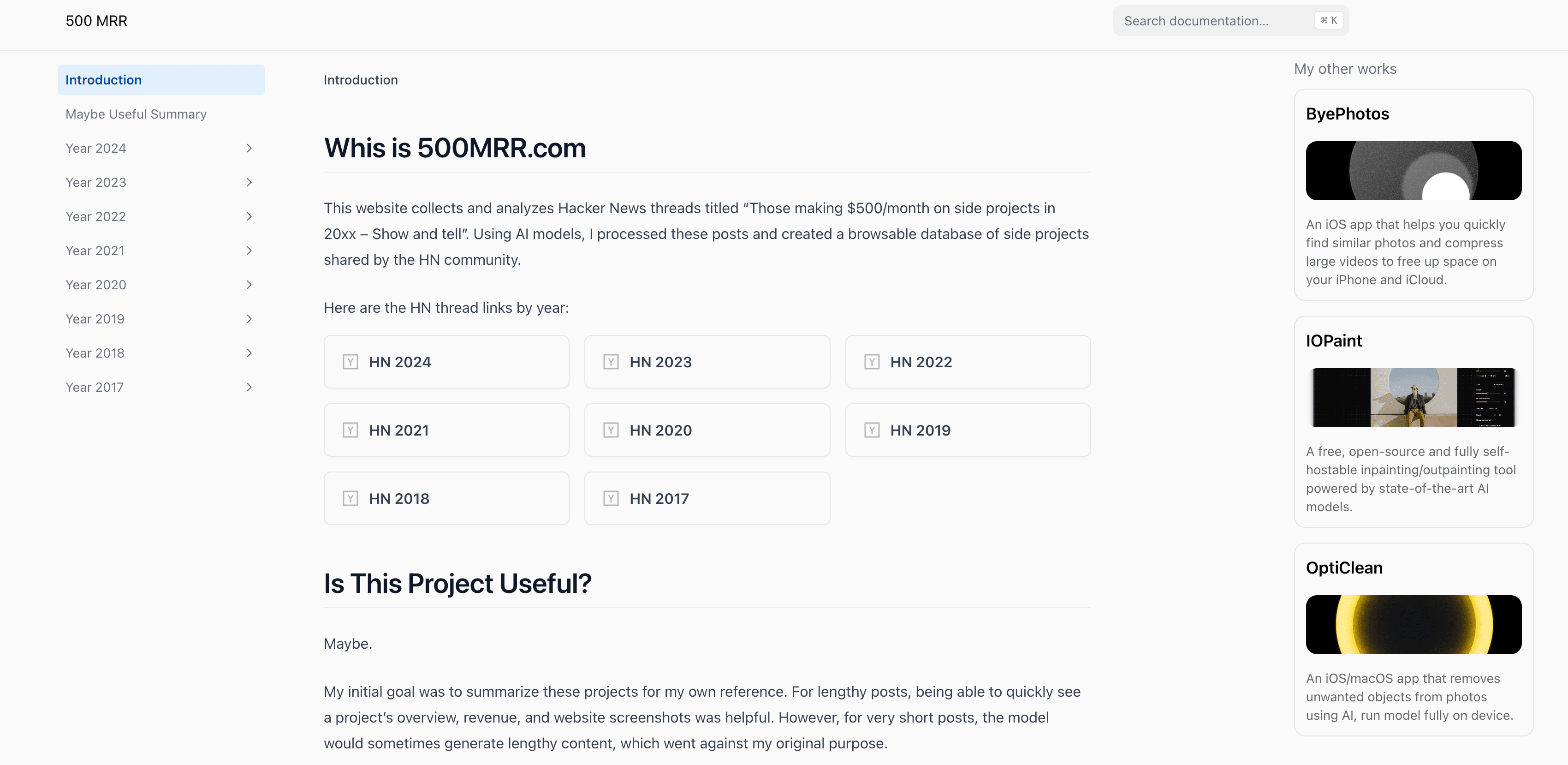
Task: Click the Y icon beside HN 2022
Action: pos(872,362)
